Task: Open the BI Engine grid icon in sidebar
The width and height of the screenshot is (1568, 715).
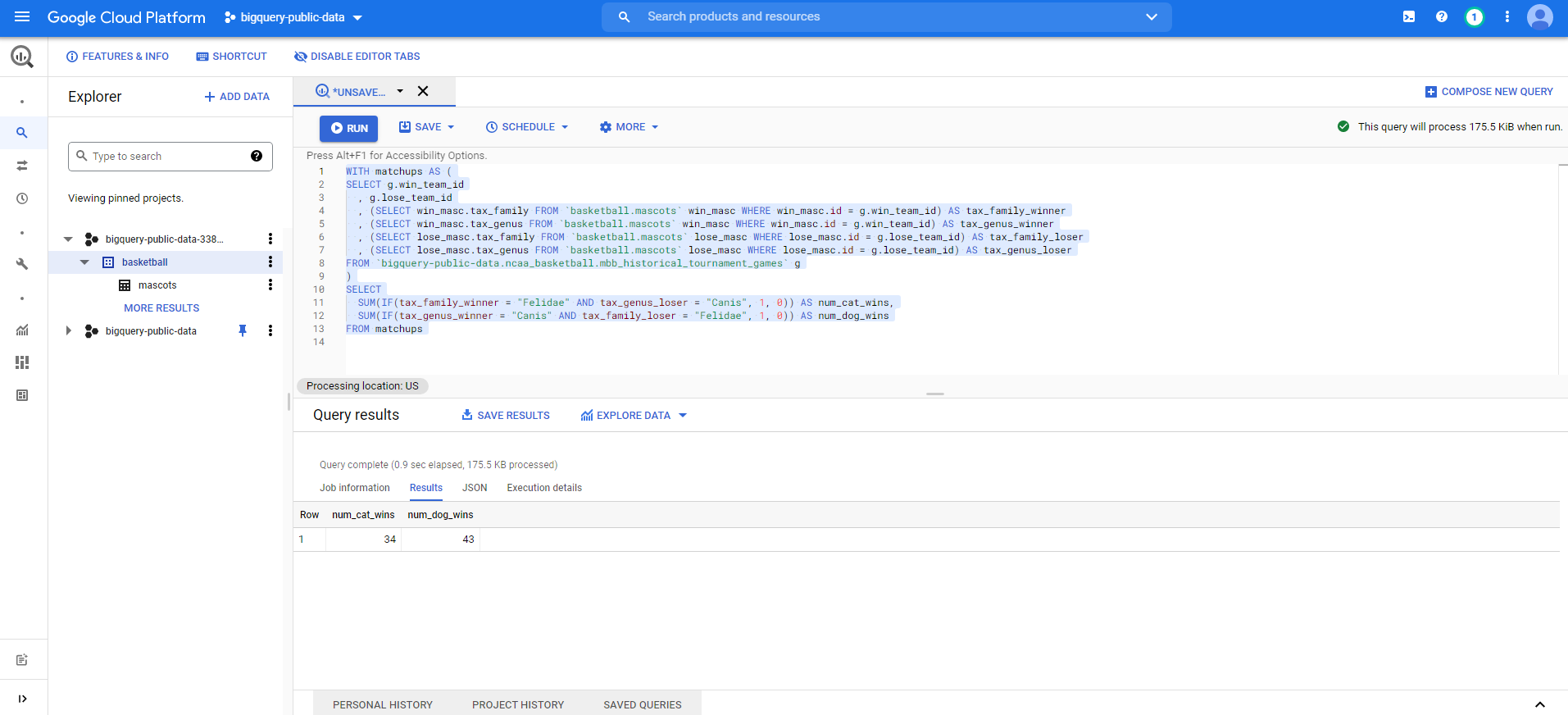Action: point(22,362)
